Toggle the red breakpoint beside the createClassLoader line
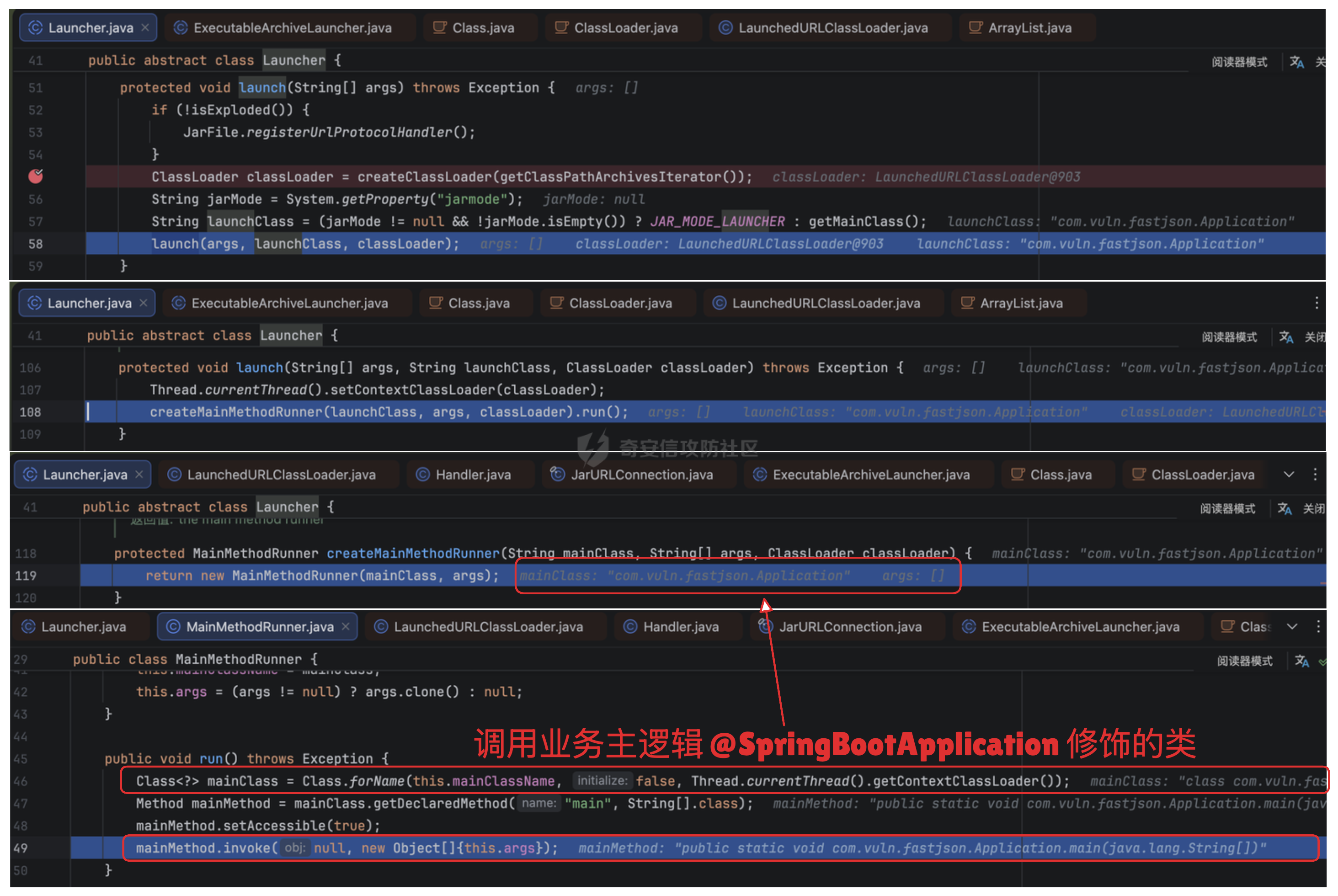This screenshot has width=1338, height=896. pos(35,176)
